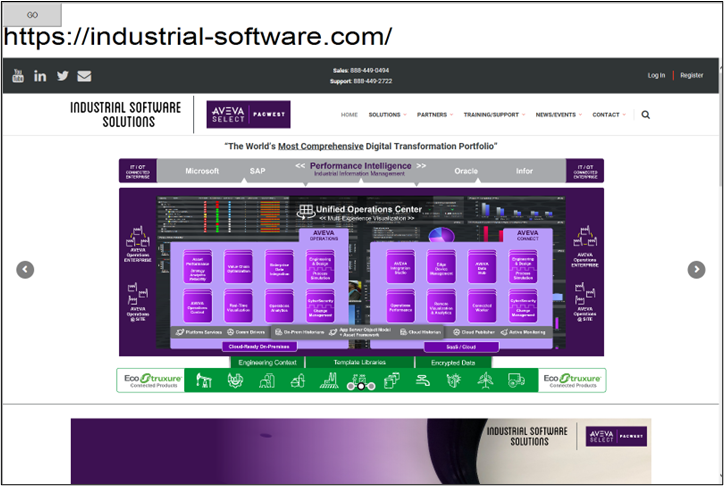This screenshot has width=724, height=486.
Task: Select the active middle carousel dot
Action: coord(361,386)
